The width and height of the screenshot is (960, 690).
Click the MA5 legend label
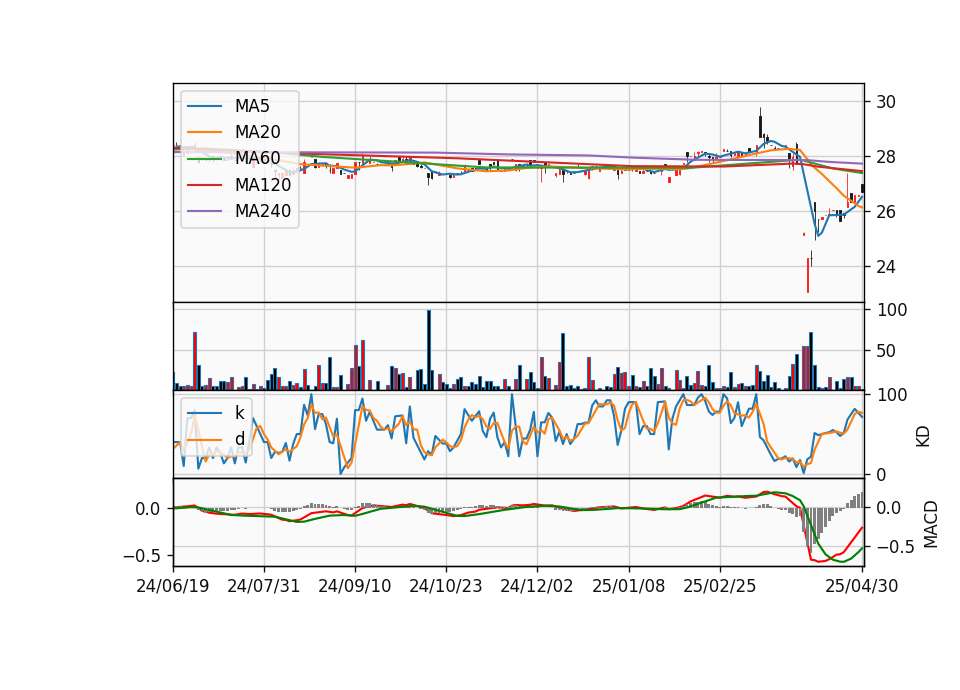(x=252, y=106)
